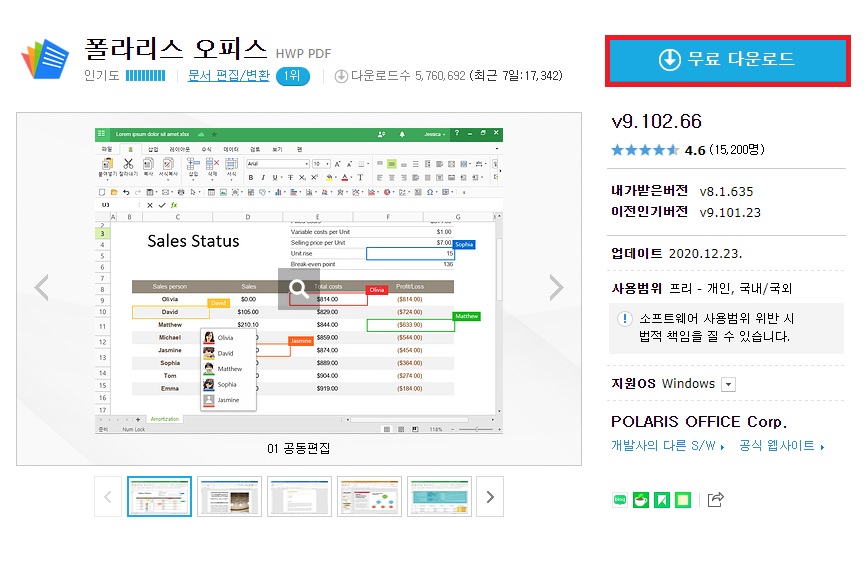
Task: Click the green memo square share icon
Action: [x=683, y=500]
